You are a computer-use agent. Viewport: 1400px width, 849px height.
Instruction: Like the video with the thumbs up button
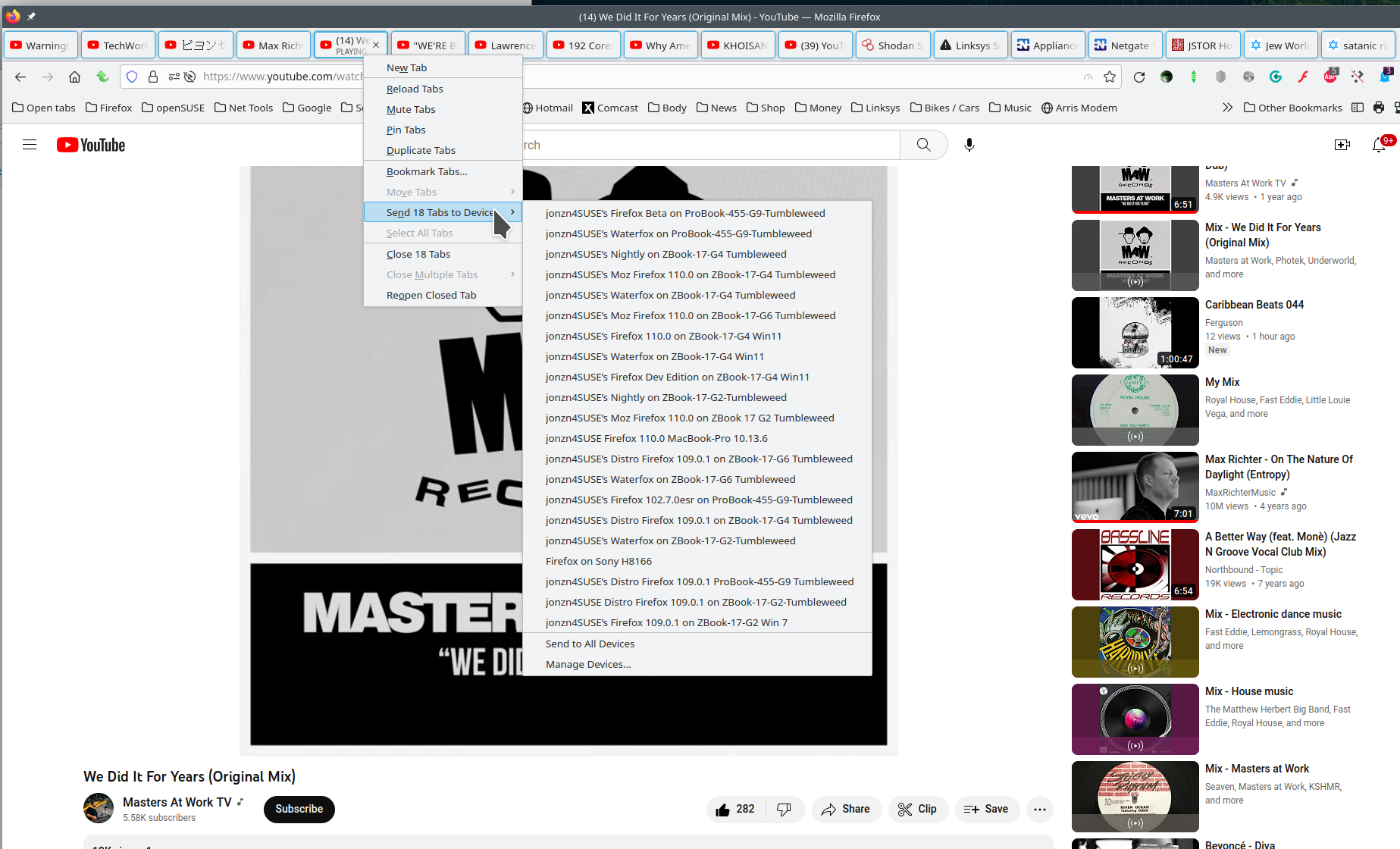pos(735,810)
